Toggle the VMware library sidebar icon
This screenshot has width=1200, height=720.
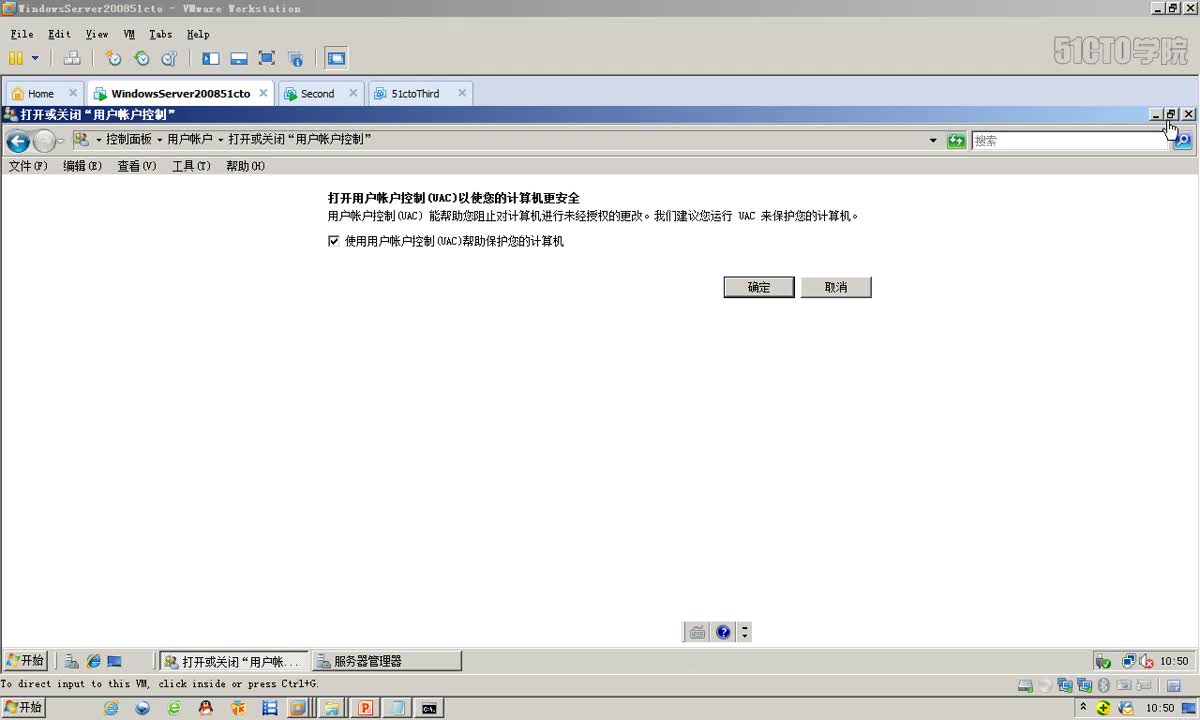click(x=211, y=58)
